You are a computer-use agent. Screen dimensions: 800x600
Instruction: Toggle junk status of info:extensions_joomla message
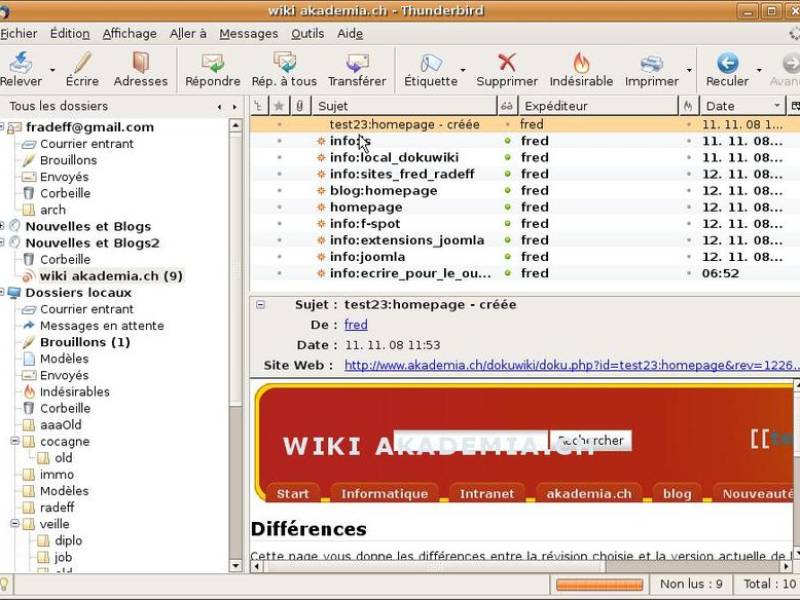click(689, 240)
